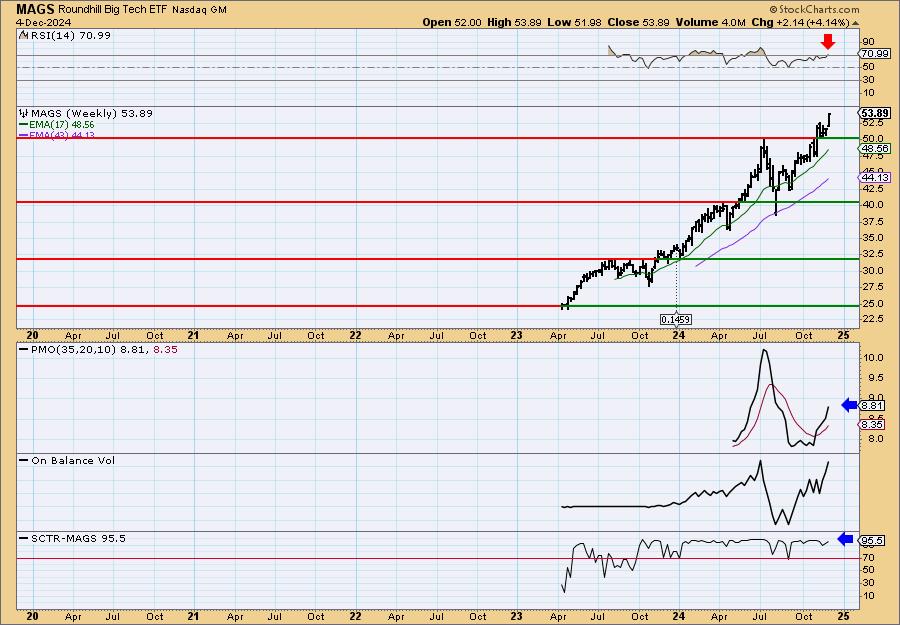Click the 0.1459 dividend marker label
This screenshot has height=625, width=900.
click(676, 319)
